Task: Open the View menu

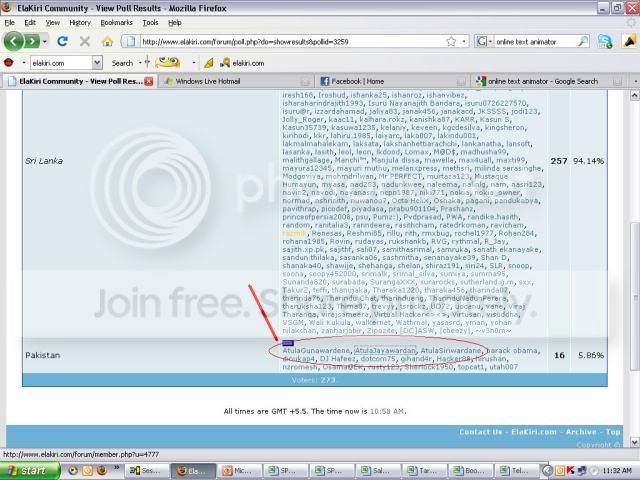Action: click(x=53, y=23)
